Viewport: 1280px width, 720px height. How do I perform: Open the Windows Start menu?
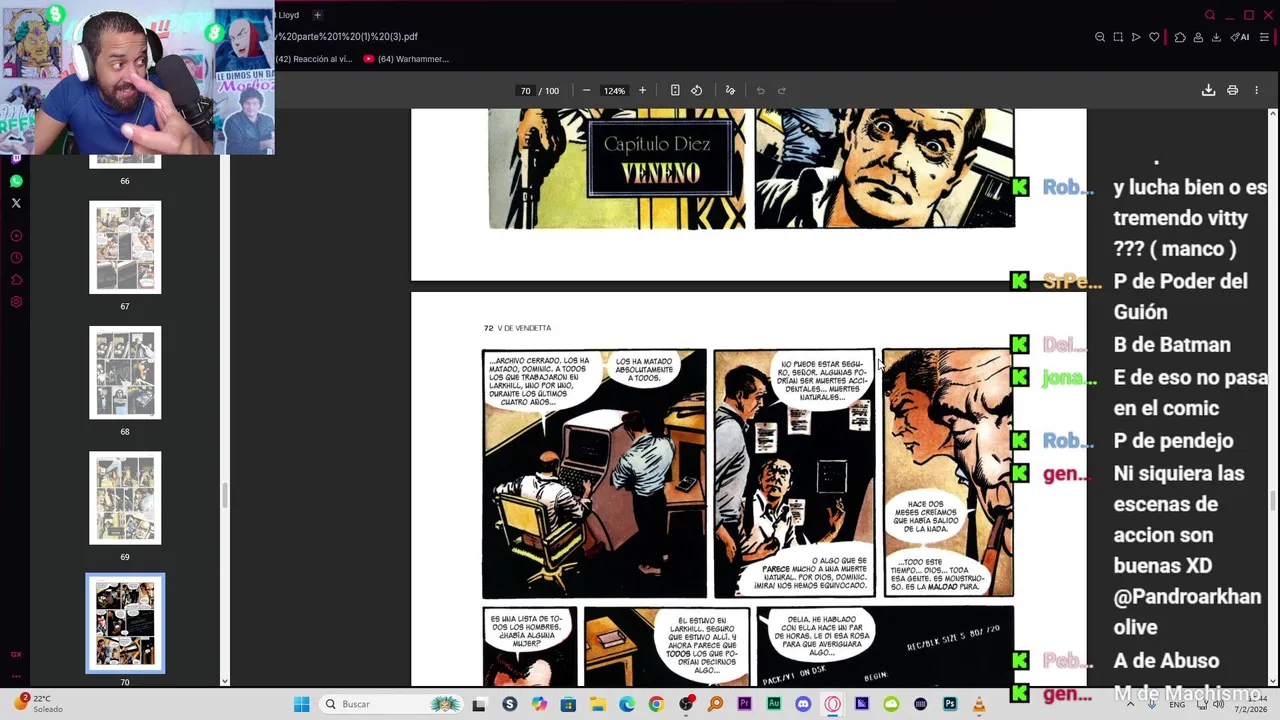(302, 704)
